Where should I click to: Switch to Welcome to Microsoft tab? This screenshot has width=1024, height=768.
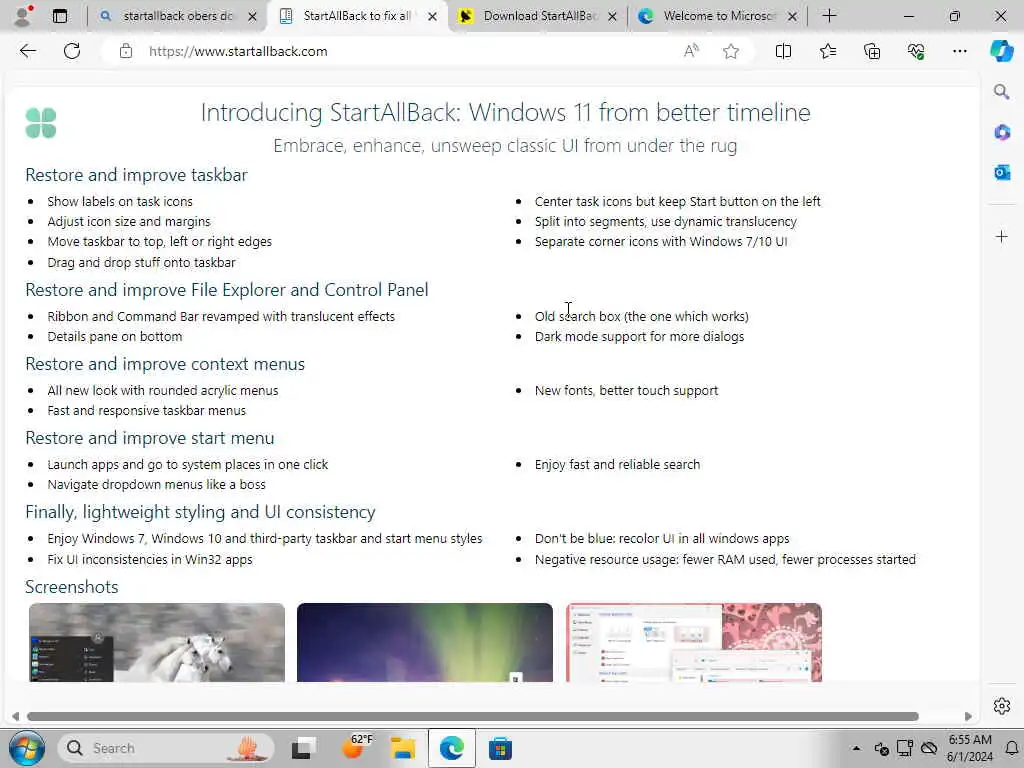pyautogui.click(x=718, y=16)
